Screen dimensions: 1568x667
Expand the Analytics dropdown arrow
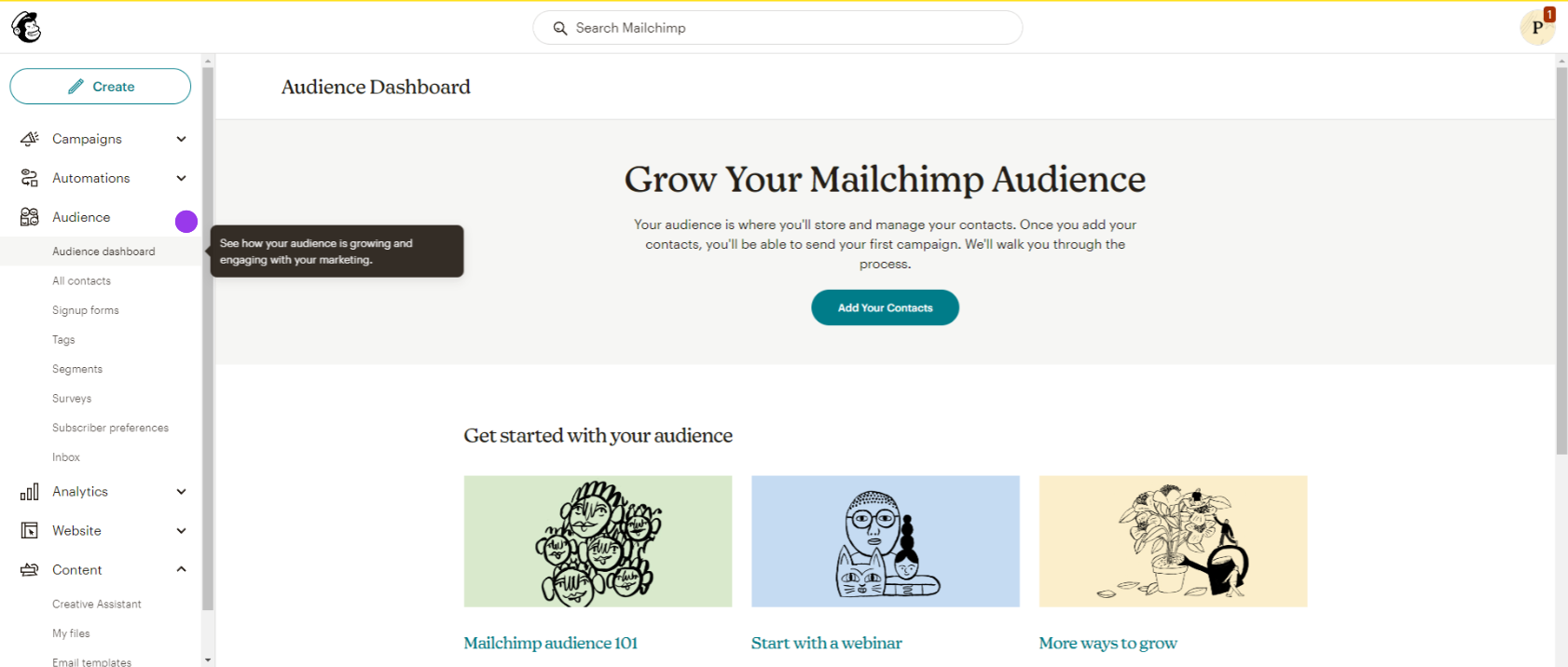coord(181,491)
